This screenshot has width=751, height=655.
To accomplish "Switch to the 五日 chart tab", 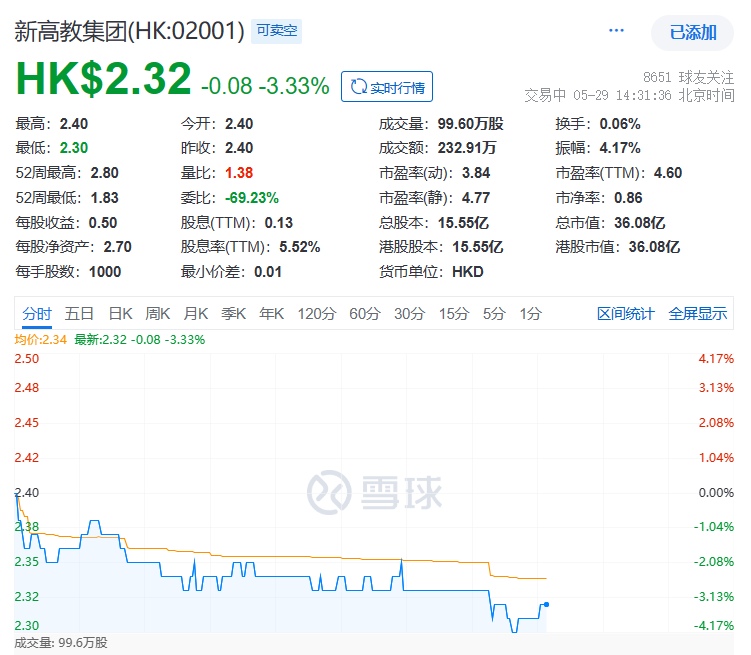I will pos(79,314).
